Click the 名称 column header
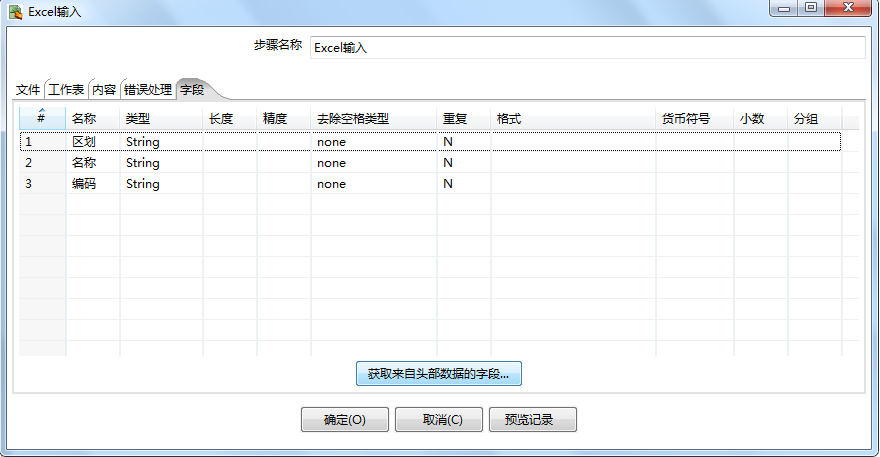 click(x=93, y=118)
